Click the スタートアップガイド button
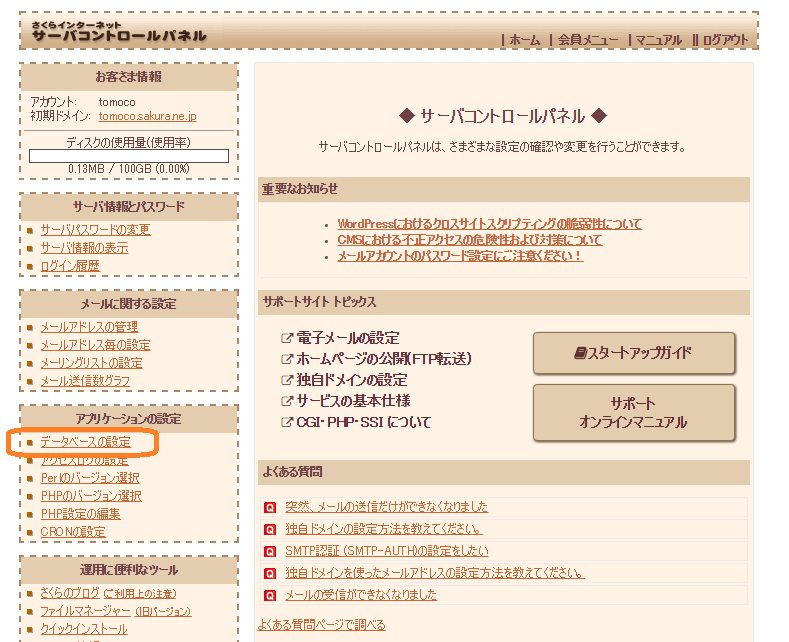 coord(634,353)
